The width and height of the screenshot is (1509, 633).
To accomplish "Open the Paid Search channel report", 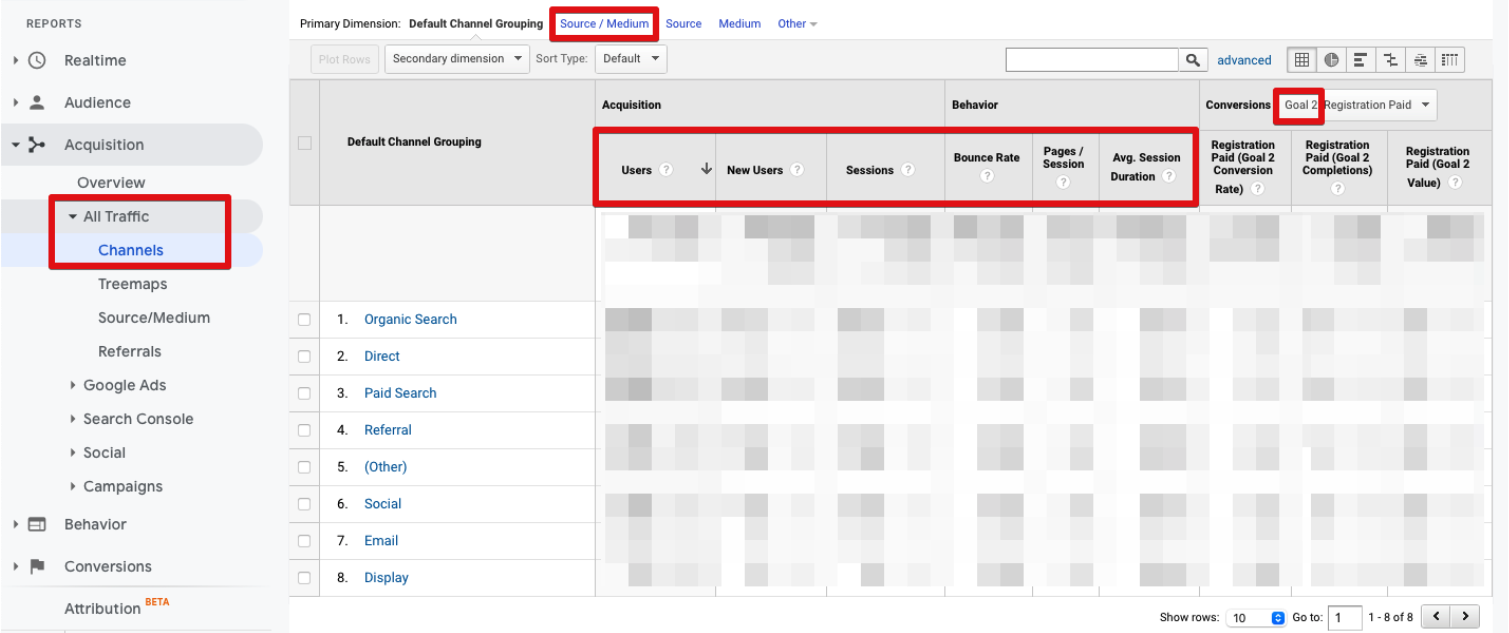I will [400, 393].
